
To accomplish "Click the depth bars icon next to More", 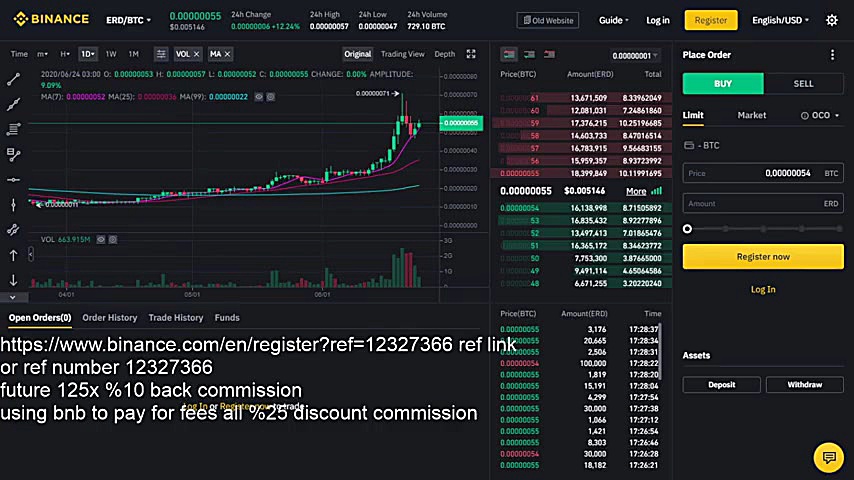I will point(657,191).
